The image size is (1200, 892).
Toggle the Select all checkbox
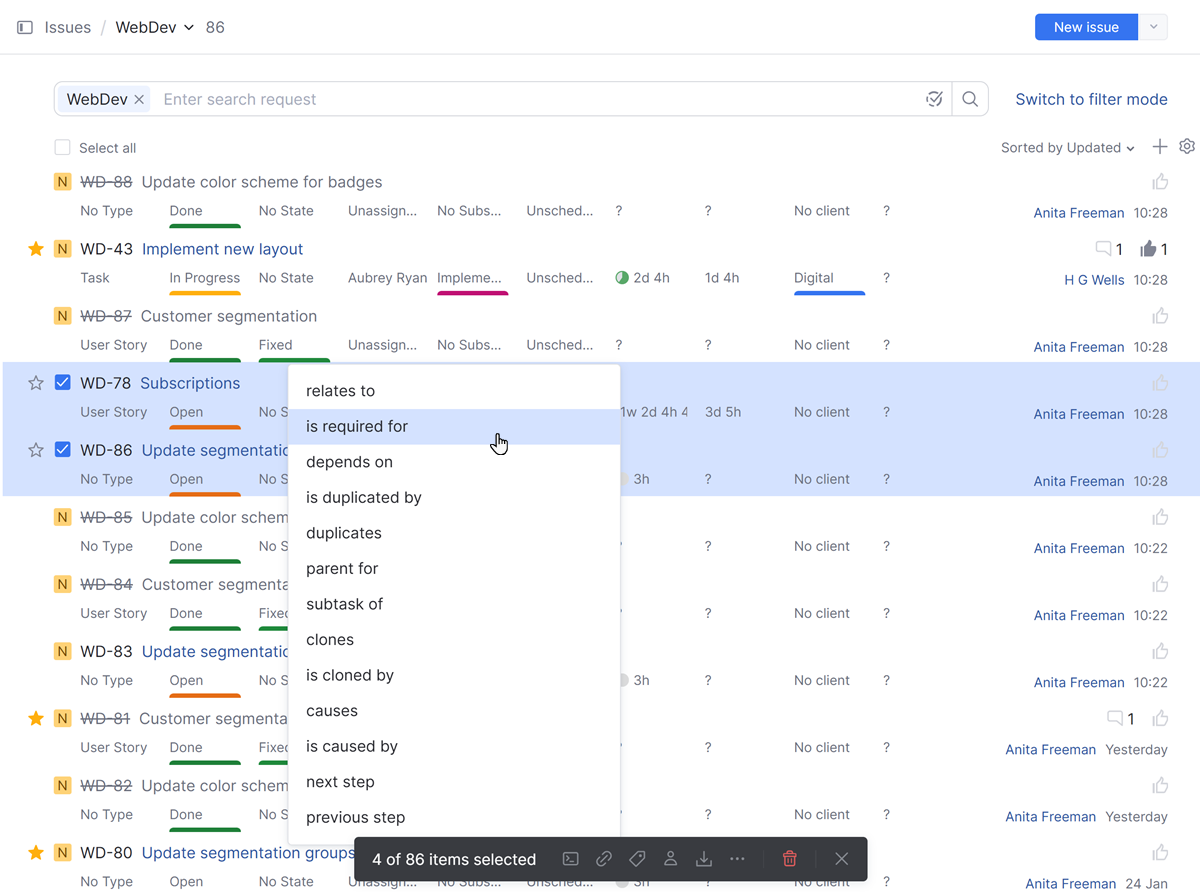coord(63,148)
